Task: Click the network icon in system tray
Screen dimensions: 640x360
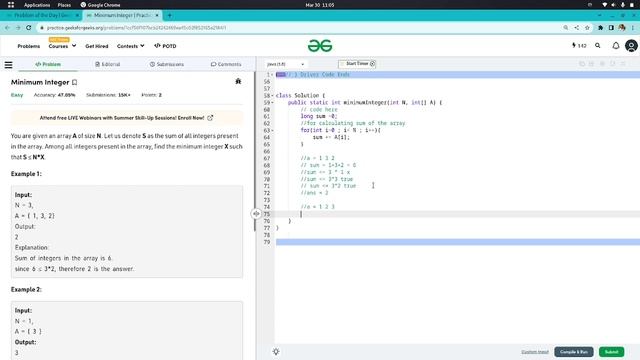Action: coord(604,5)
